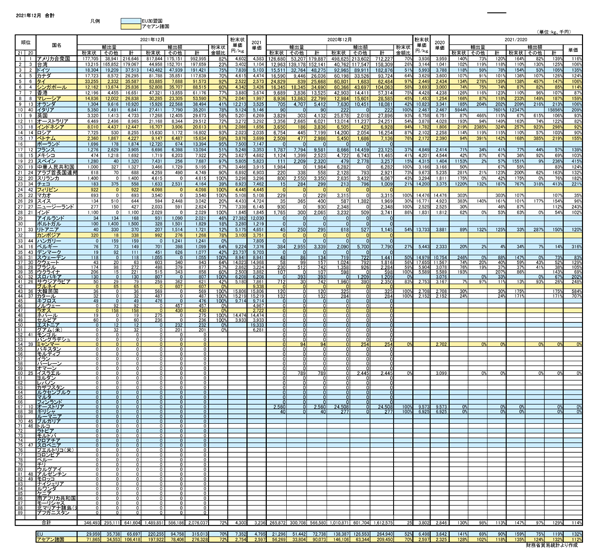Screen dimensions: 600x558
Task: Select the 台湾 country cell
Action: (57, 64)
